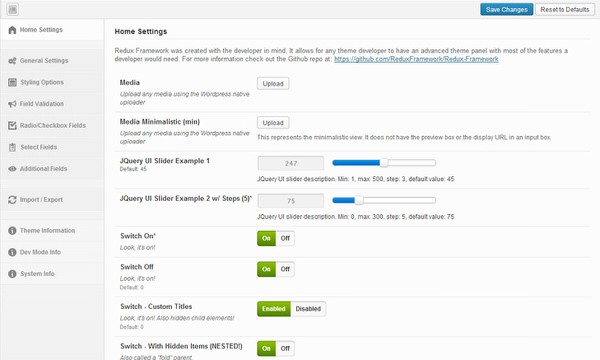
Task: Open the Redux-Framework GitHub link
Action: click(416, 59)
